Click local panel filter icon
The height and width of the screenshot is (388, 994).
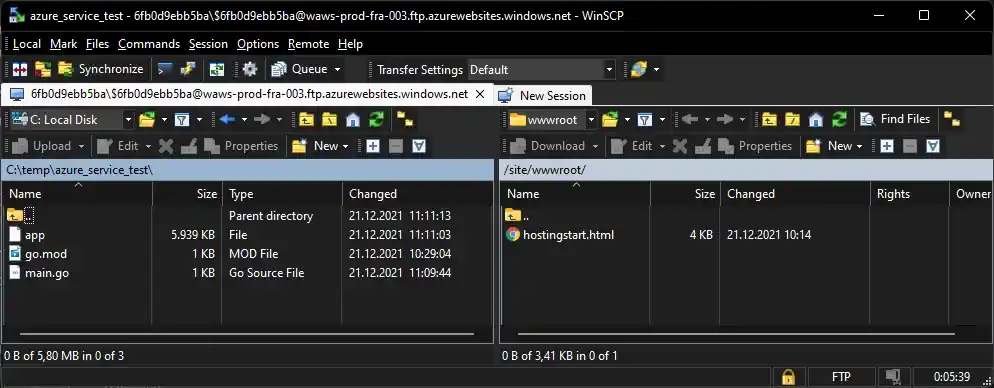pos(182,119)
